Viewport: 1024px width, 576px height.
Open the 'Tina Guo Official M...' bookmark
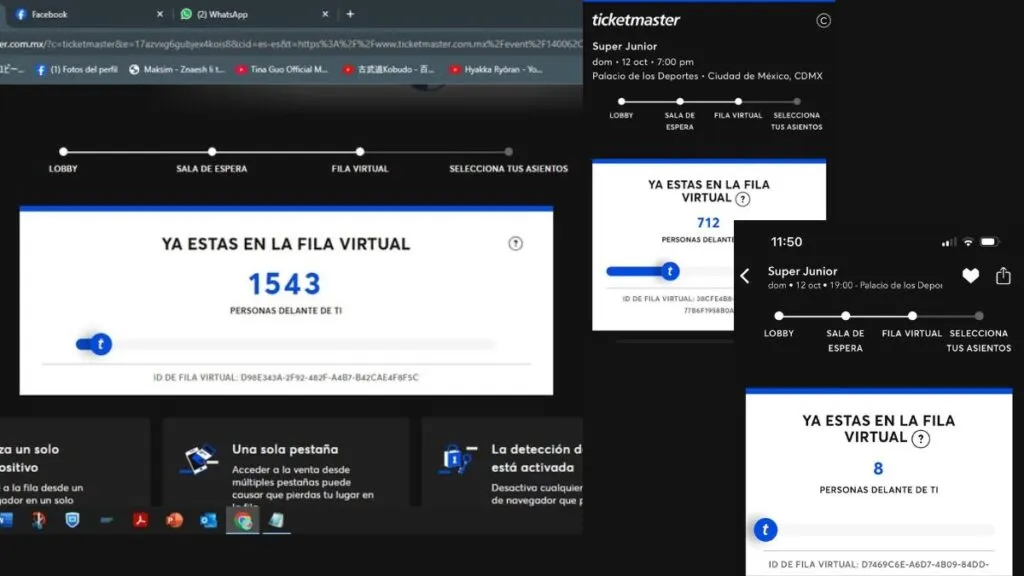pyautogui.click(x=282, y=69)
